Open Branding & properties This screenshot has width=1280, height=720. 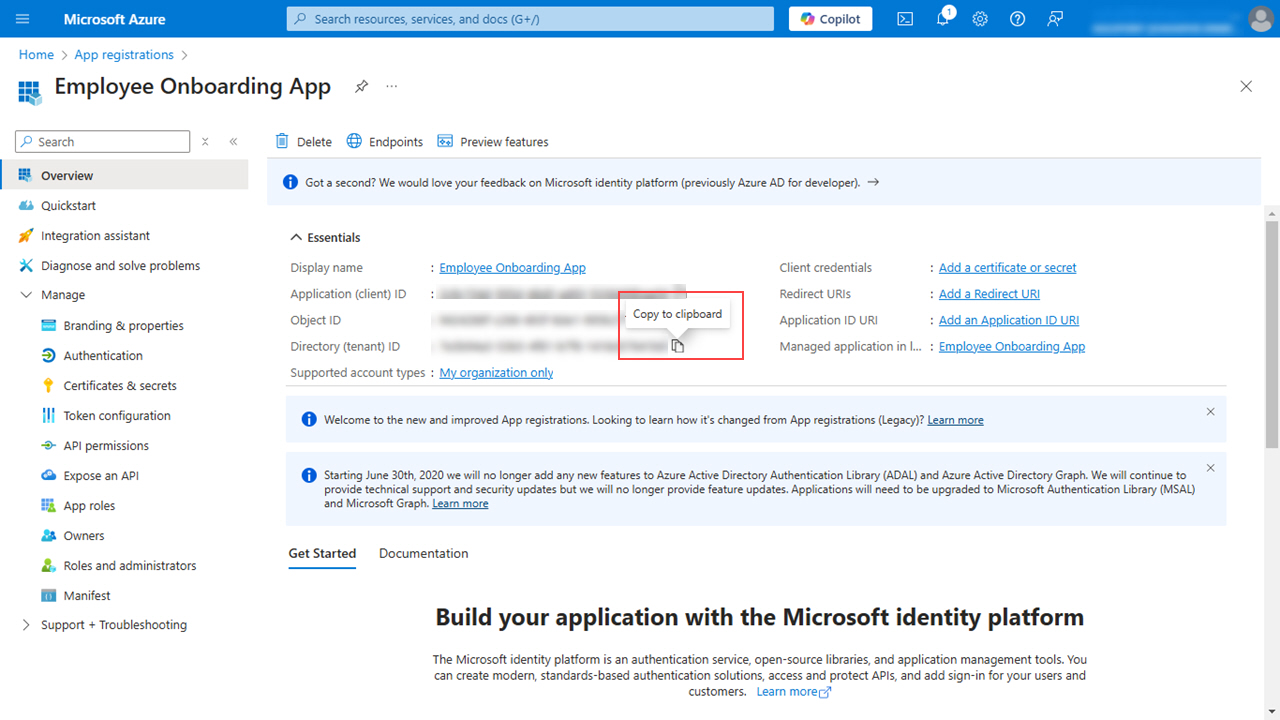(x=124, y=325)
